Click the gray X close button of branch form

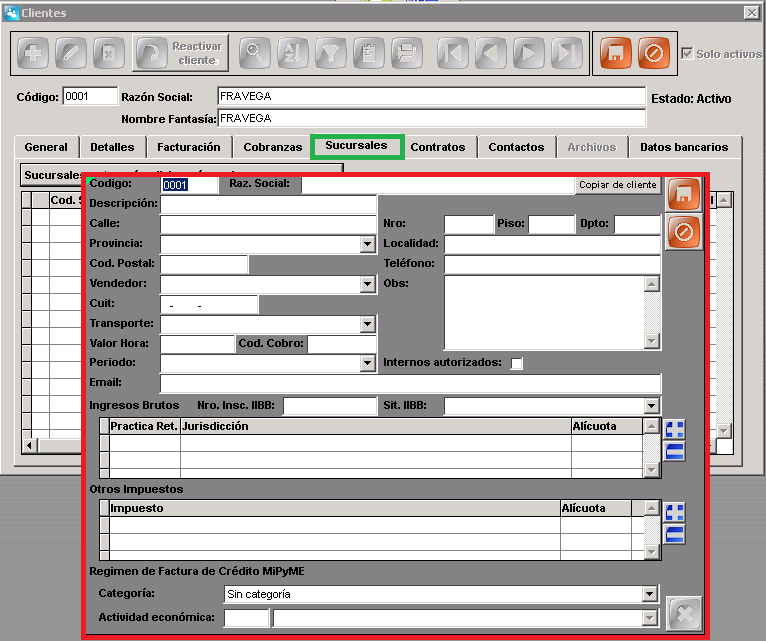pyautogui.click(x=684, y=614)
